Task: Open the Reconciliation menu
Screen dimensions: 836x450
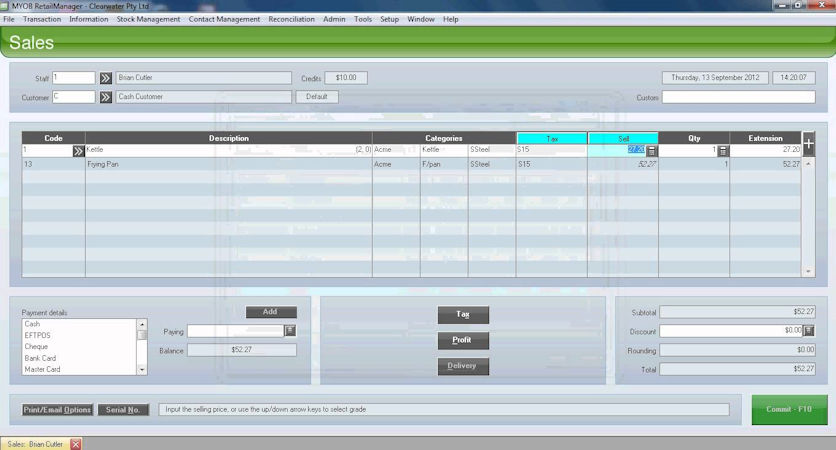Action: click(x=291, y=19)
